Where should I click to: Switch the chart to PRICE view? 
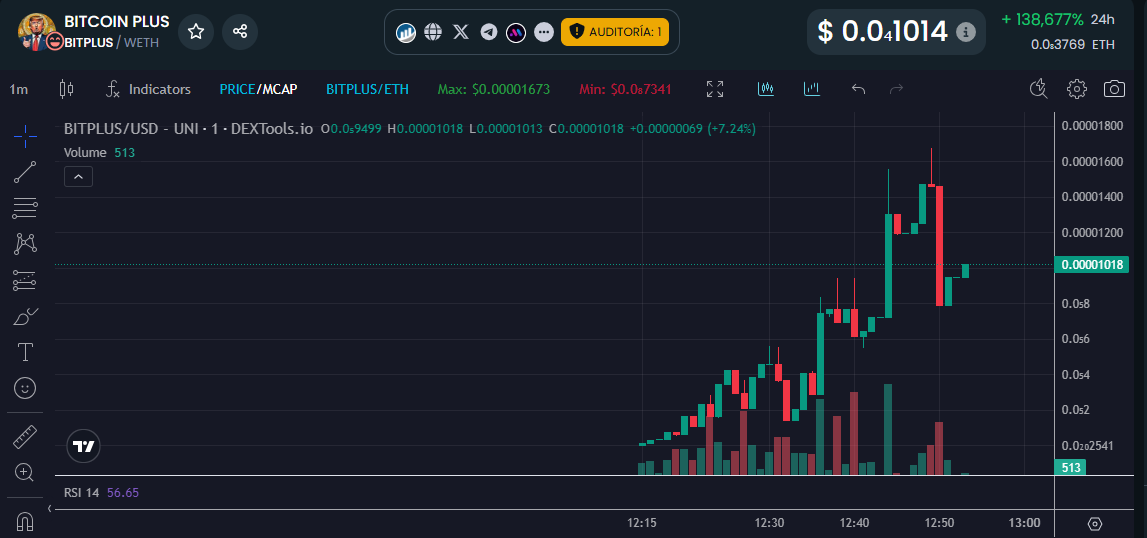pos(236,89)
